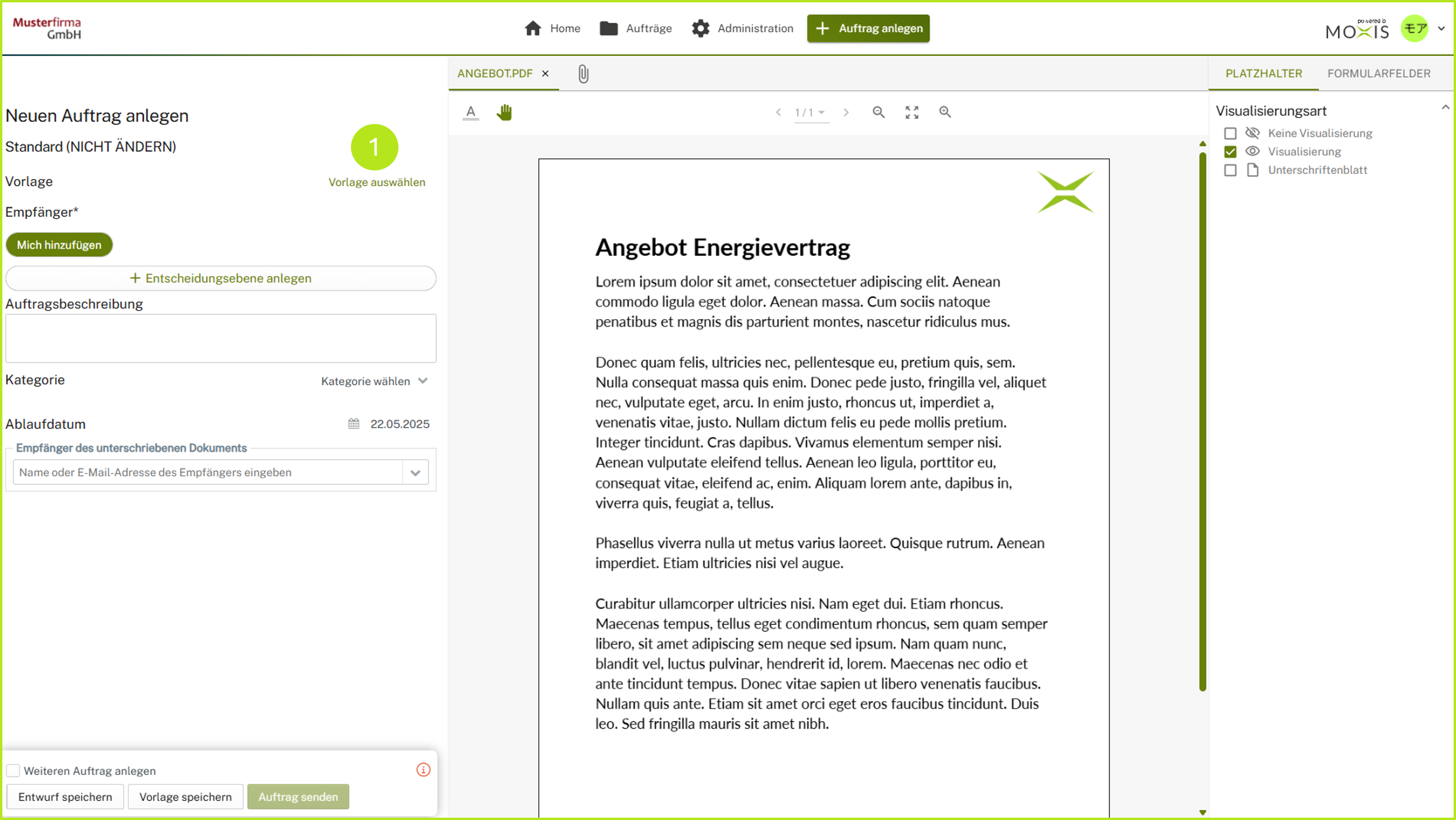The height and width of the screenshot is (820, 1456).
Task: Open the Aufträge menu
Action: [x=636, y=28]
